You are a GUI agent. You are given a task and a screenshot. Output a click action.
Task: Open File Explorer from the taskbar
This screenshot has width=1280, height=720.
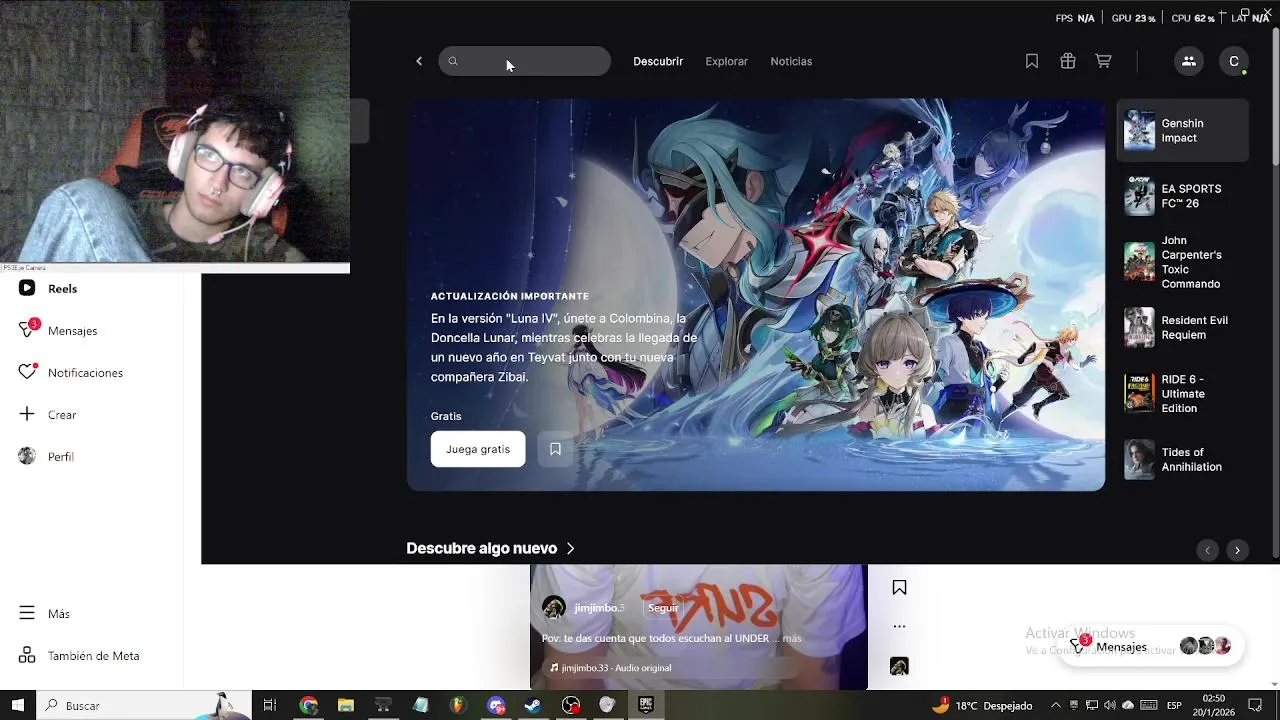click(345, 705)
